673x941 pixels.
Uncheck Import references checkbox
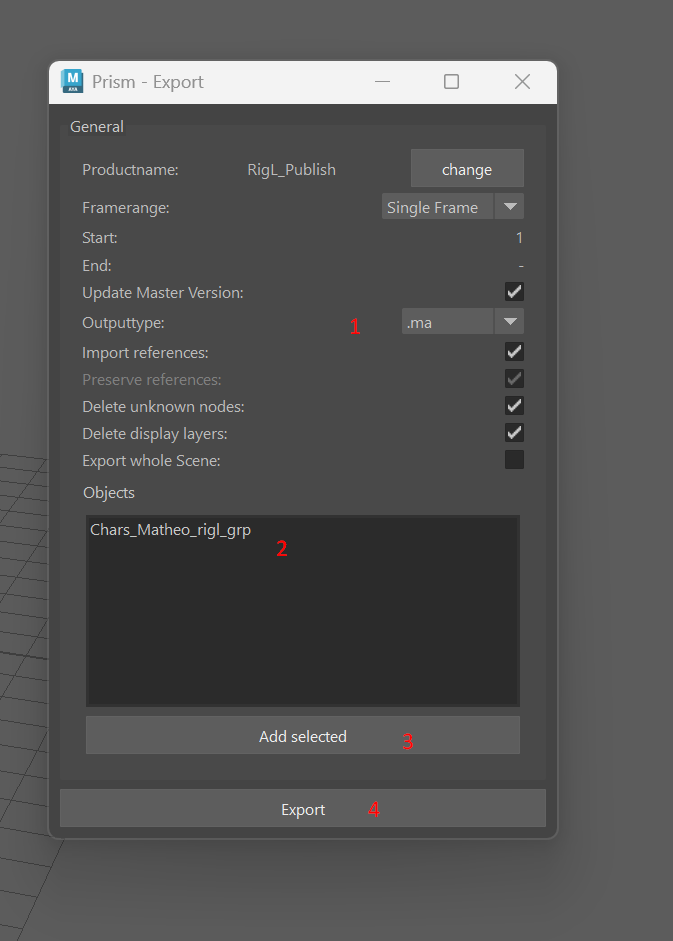514,352
